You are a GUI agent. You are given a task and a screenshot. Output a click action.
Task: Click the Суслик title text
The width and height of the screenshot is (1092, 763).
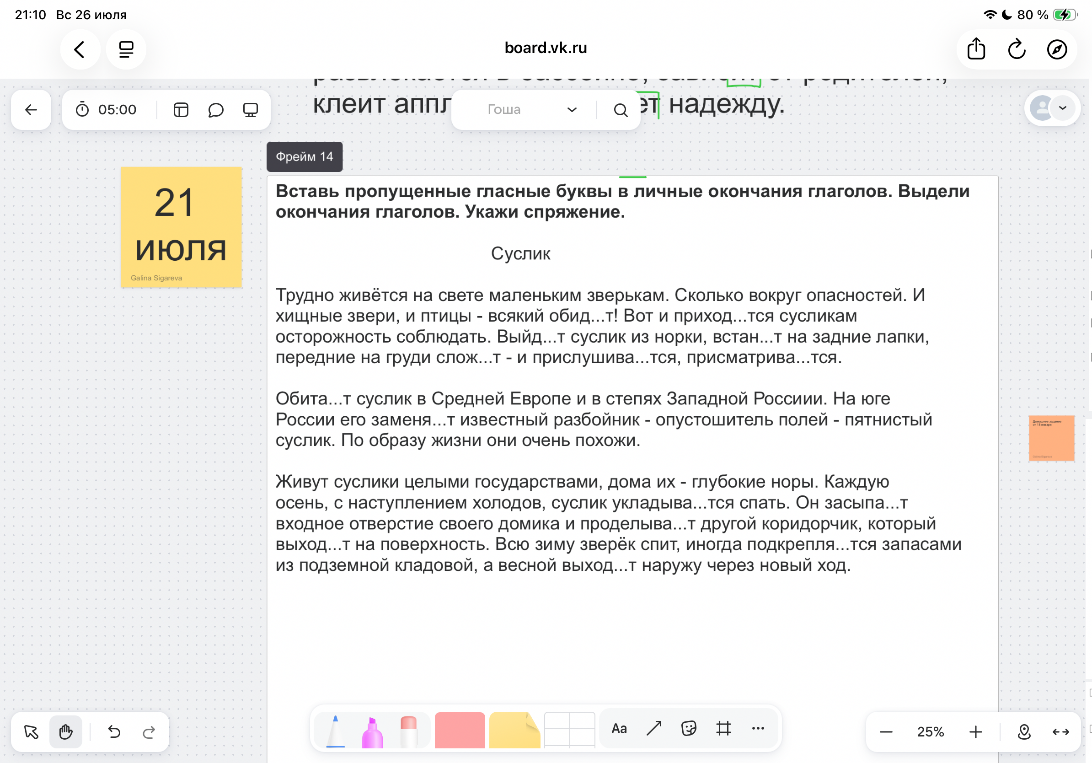coord(520,253)
